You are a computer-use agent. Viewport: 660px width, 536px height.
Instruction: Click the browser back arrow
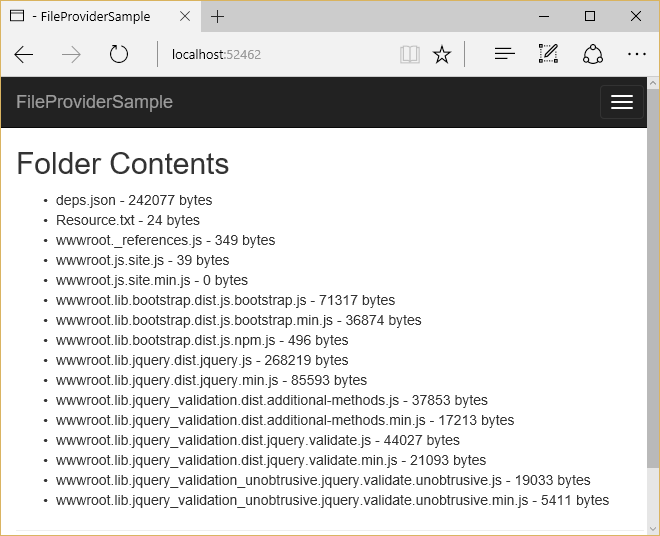click(x=24, y=55)
